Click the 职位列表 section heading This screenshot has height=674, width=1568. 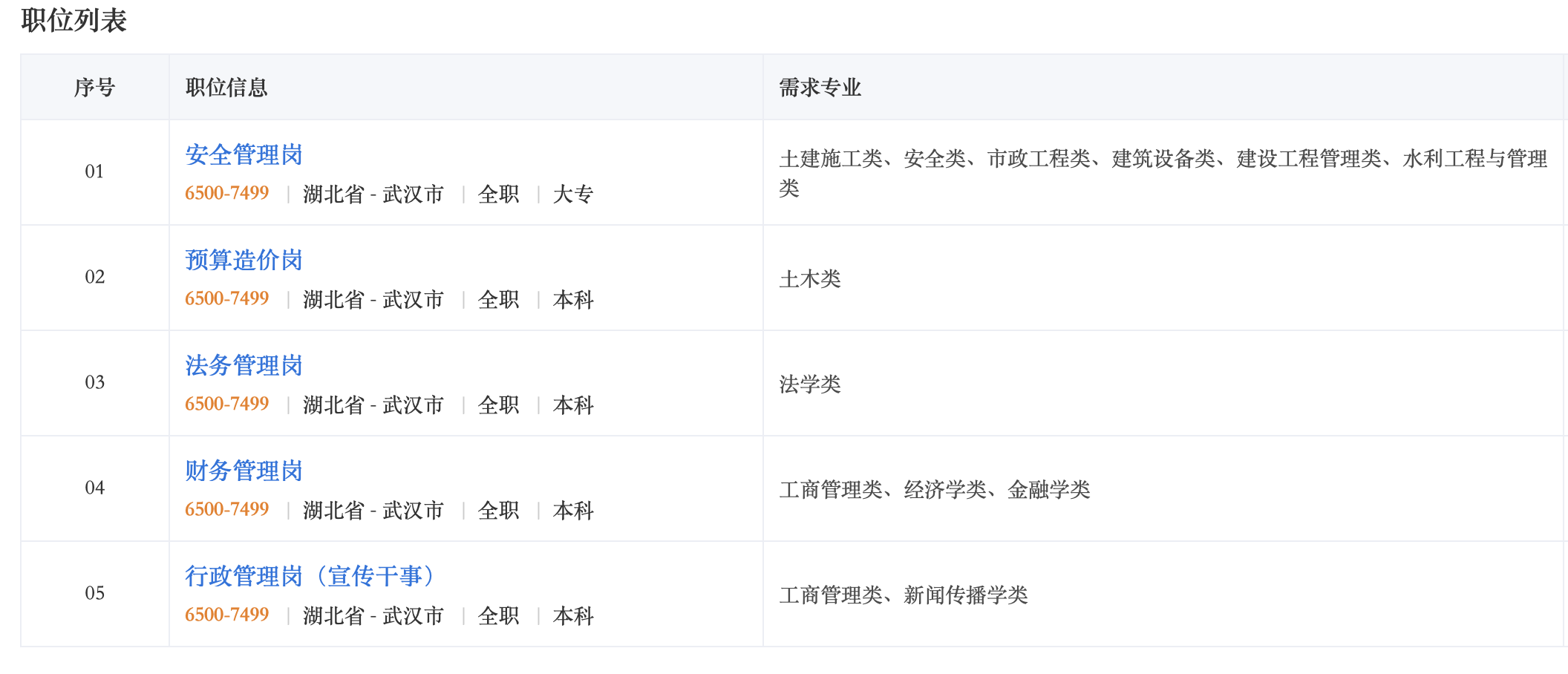[x=74, y=20]
